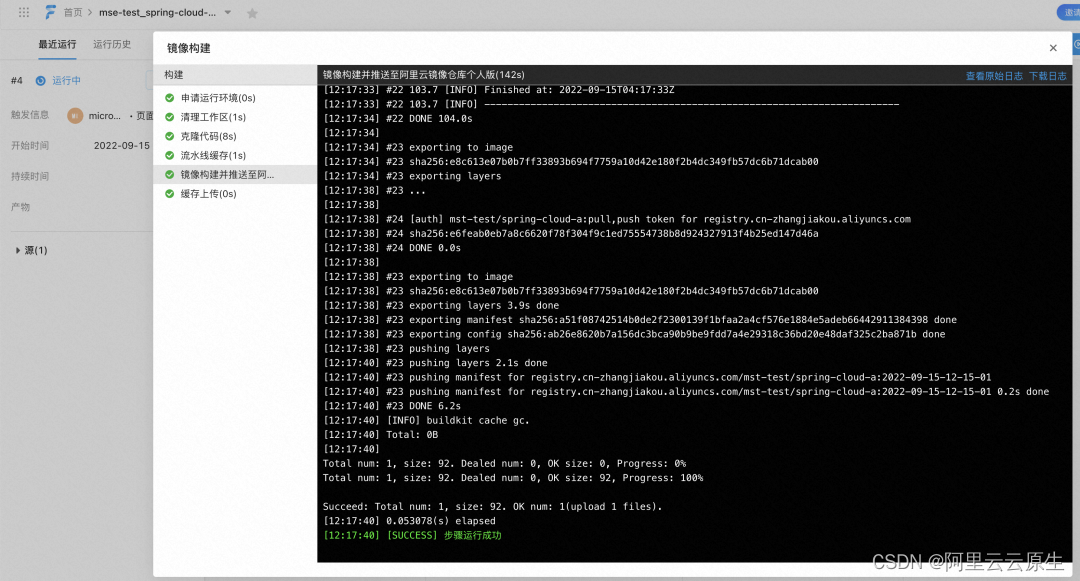Click the 构建 group header
1080x581 pixels.
click(235, 74)
